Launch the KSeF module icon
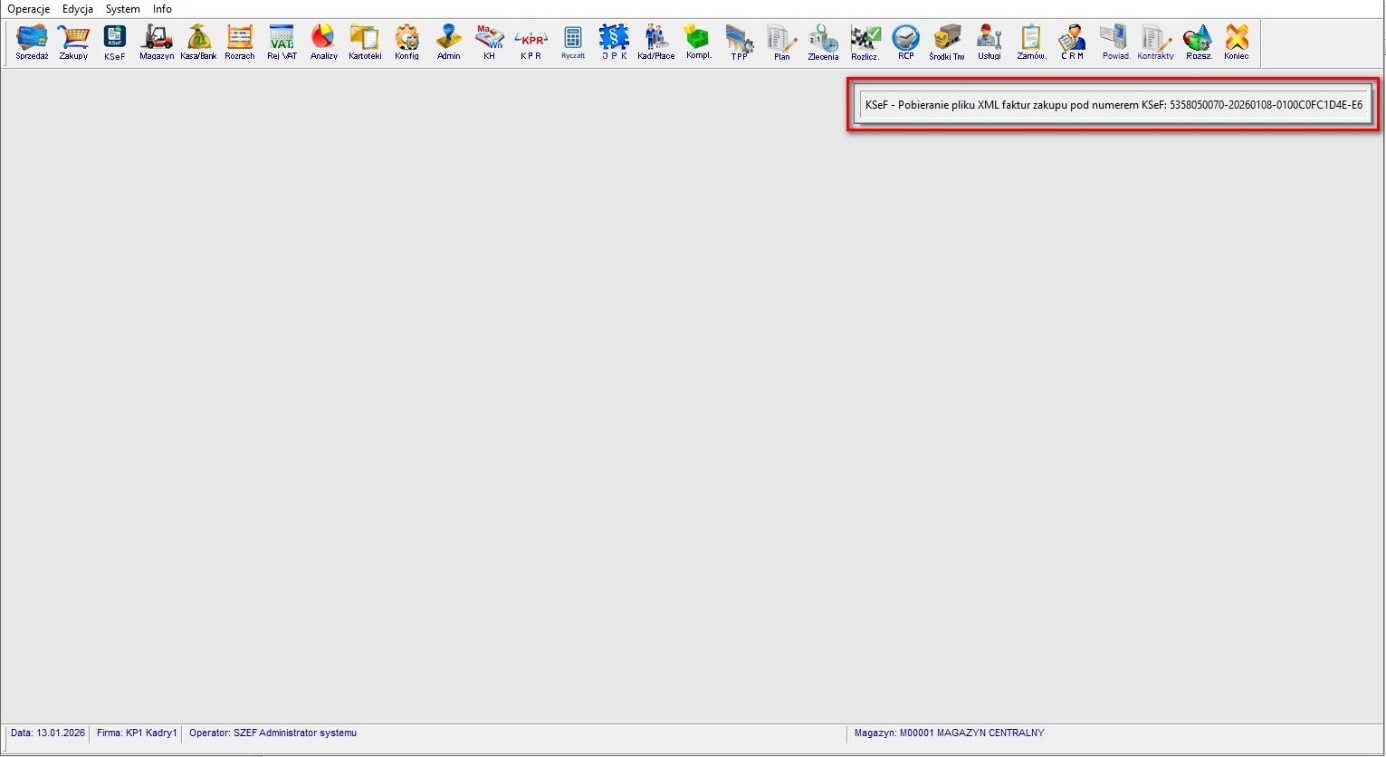1386x757 pixels. (115, 42)
